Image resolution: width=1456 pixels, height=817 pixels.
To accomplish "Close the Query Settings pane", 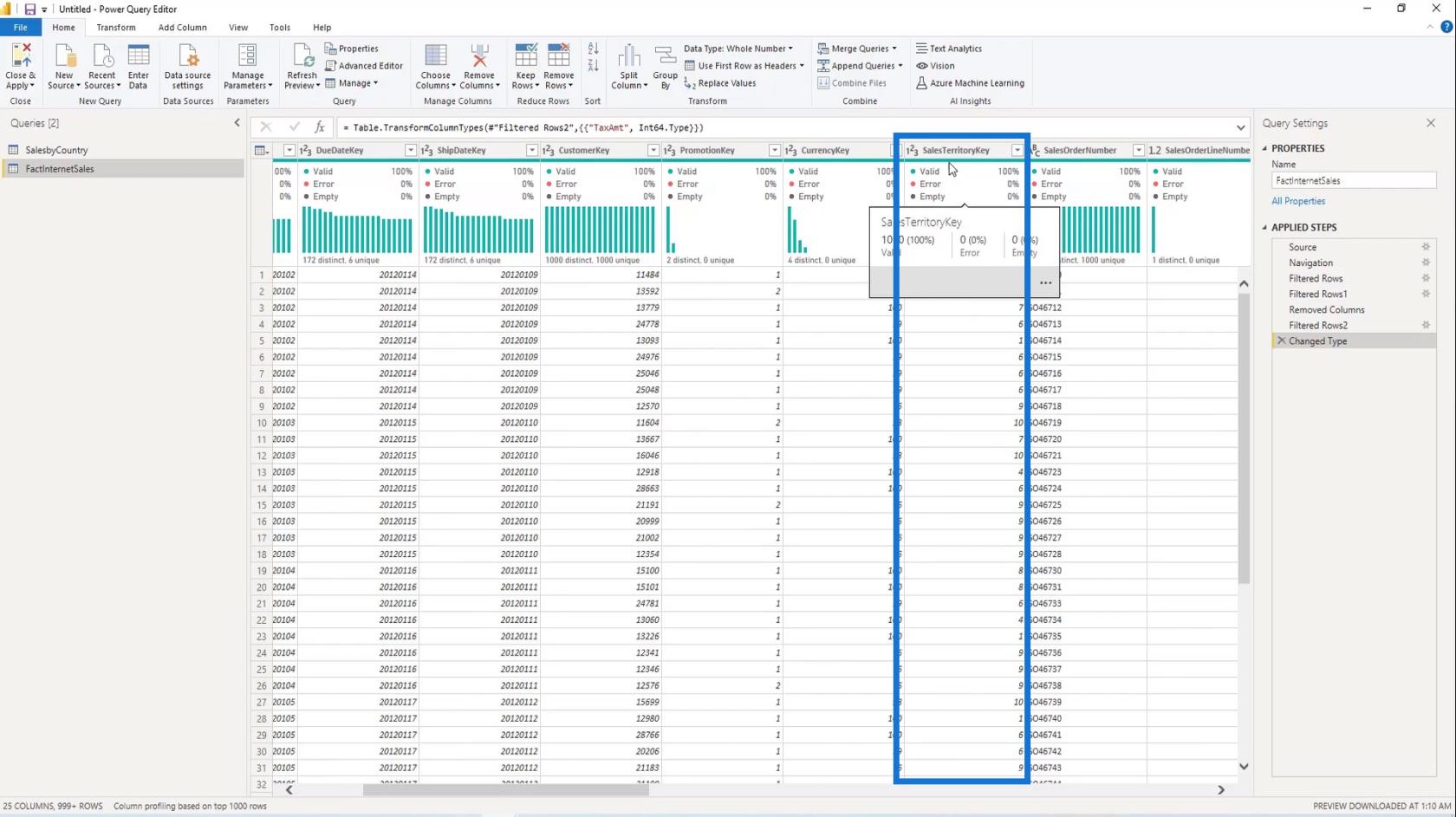I will pos(1431,123).
